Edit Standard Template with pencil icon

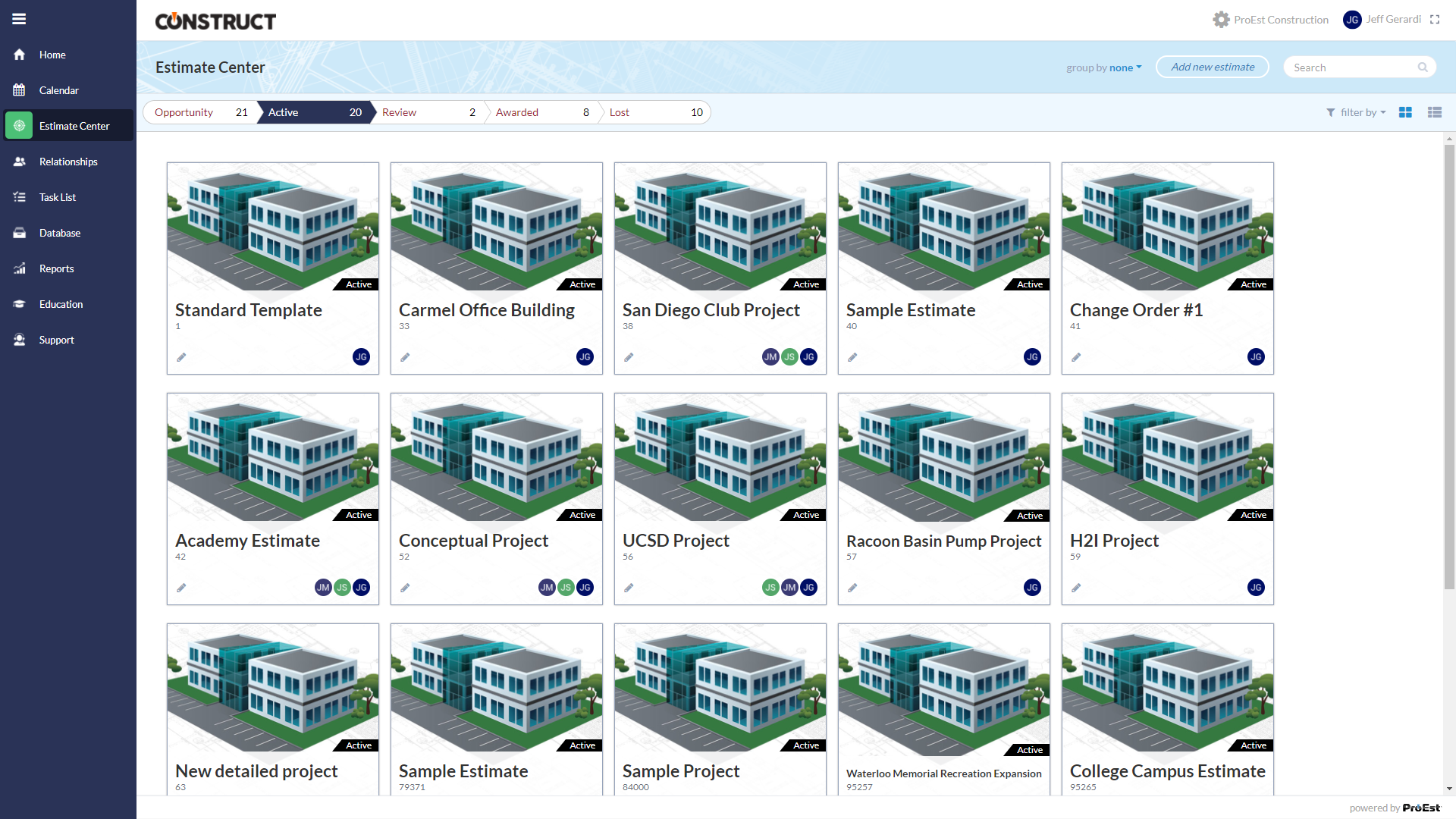(x=181, y=357)
